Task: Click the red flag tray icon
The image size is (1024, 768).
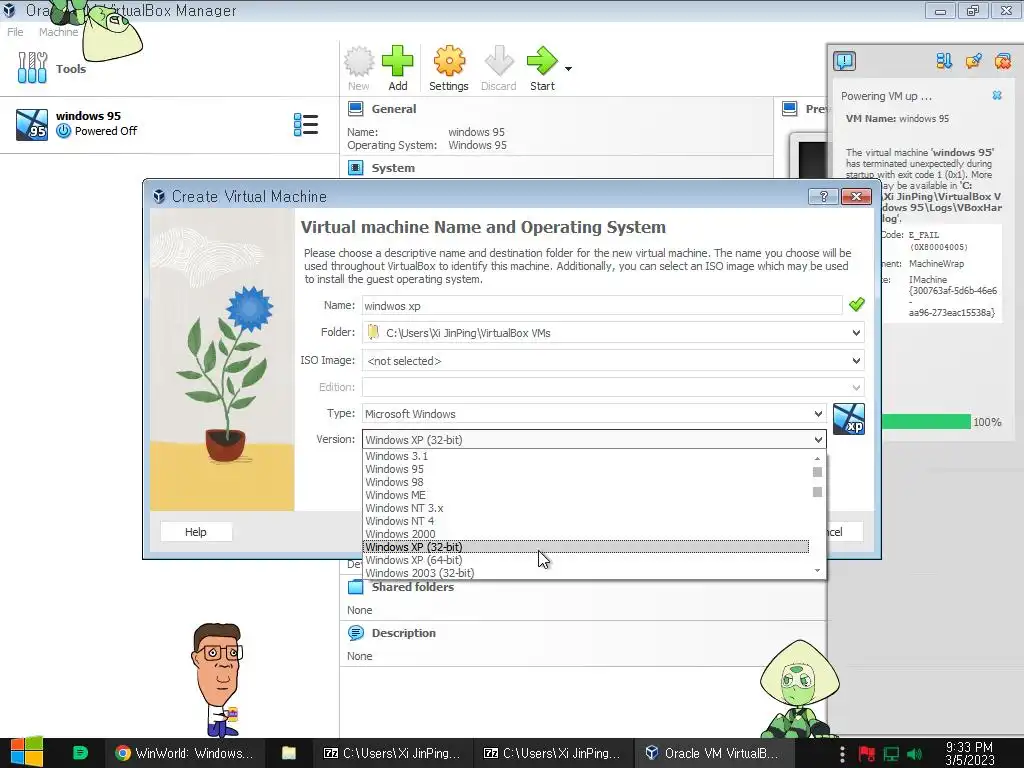Action: (x=866, y=754)
